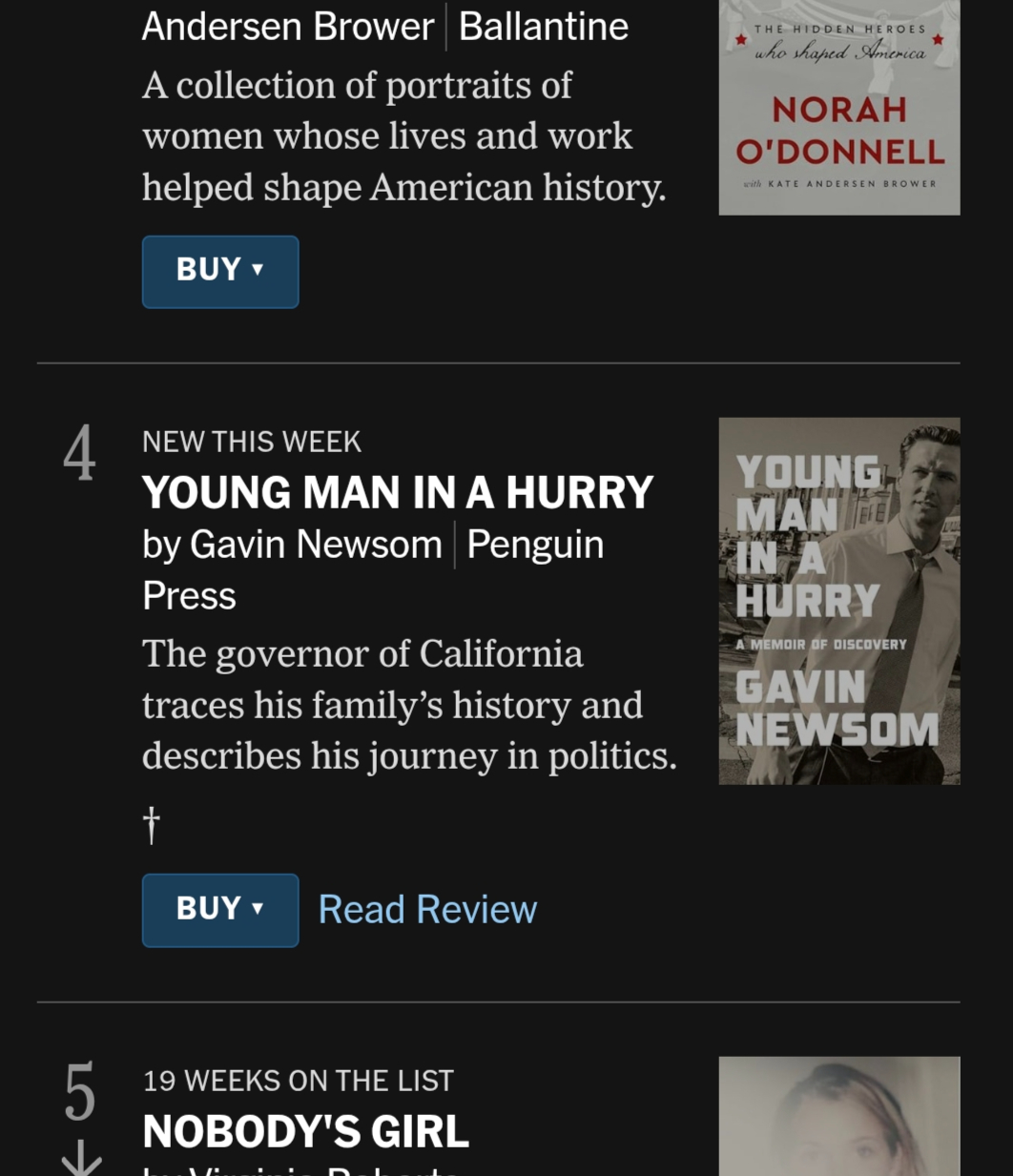Select the Nobody's Girl cover thumbnail
Image resolution: width=1013 pixels, height=1176 pixels.
(x=838, y=1116)
